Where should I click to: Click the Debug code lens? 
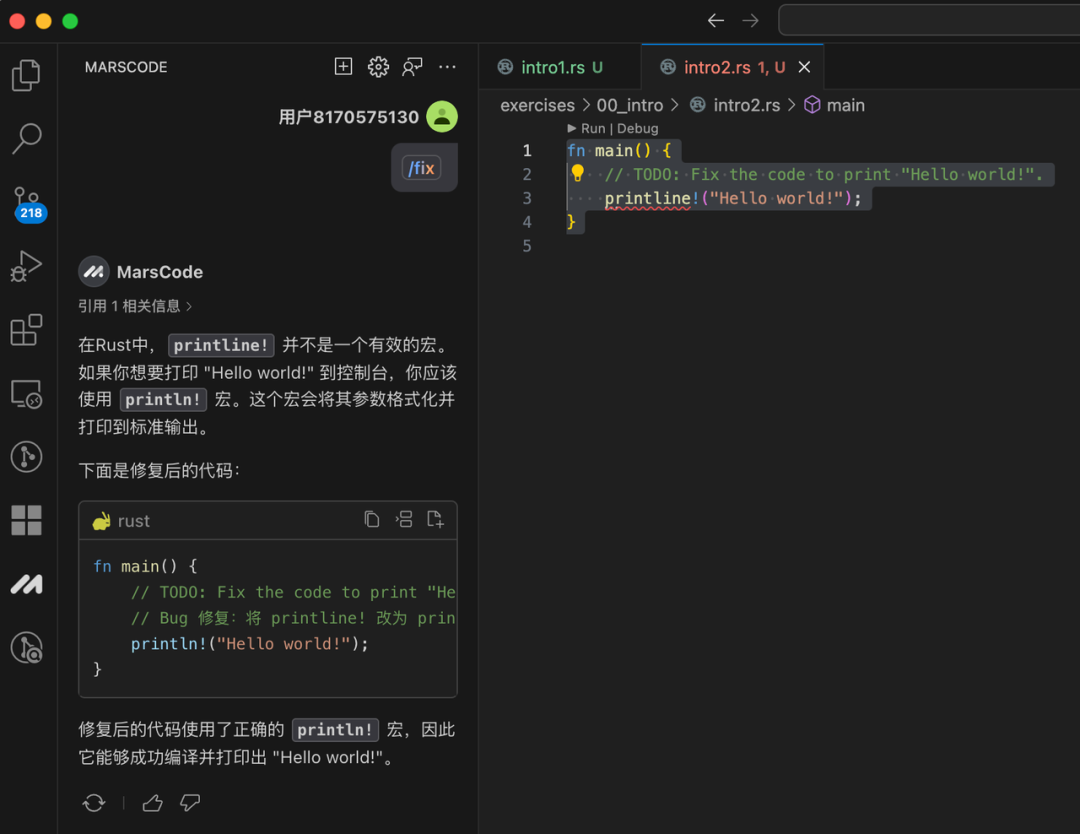click(x=638, y=128)
